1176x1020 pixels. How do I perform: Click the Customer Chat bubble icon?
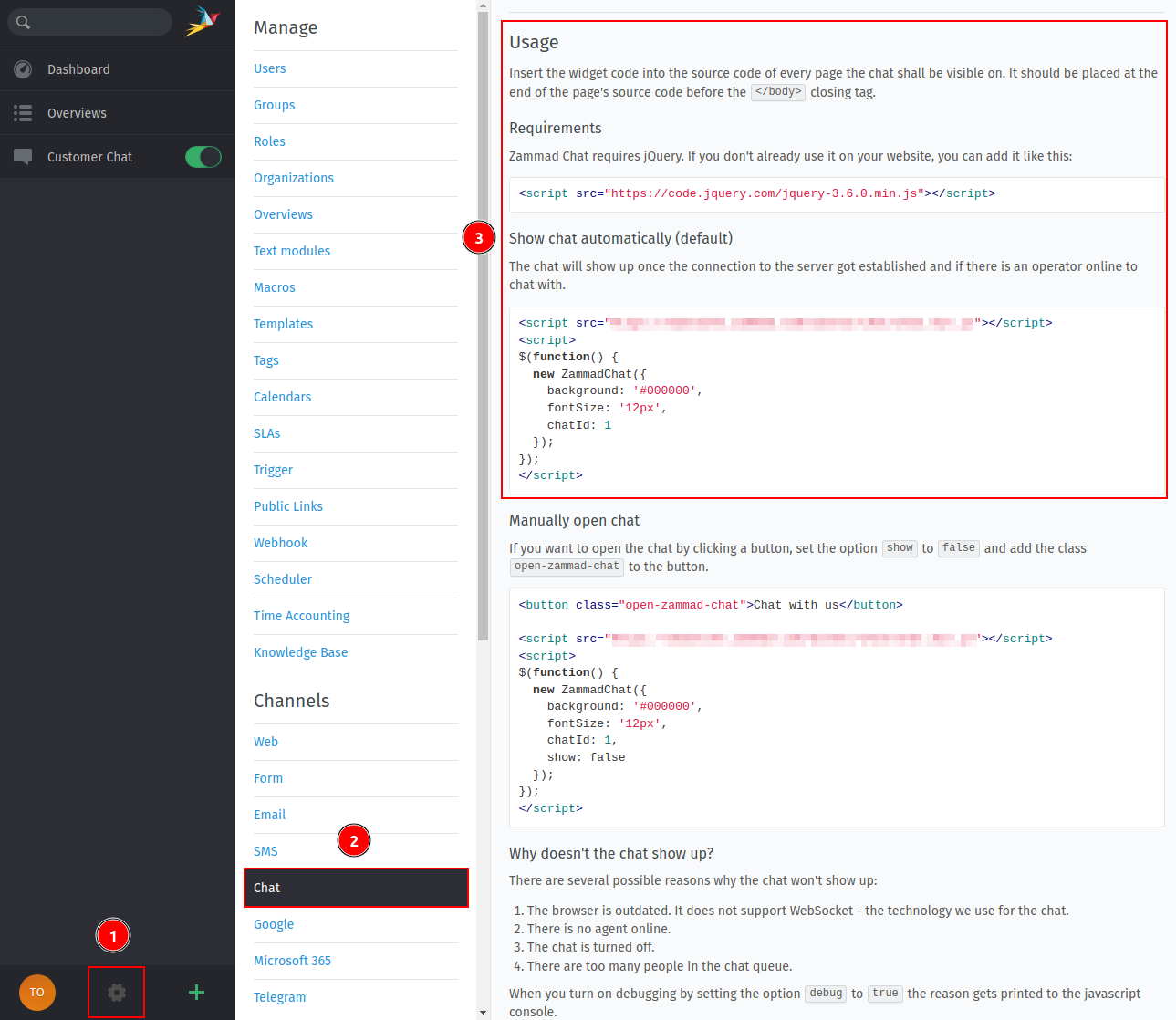[x=23, y=157]
